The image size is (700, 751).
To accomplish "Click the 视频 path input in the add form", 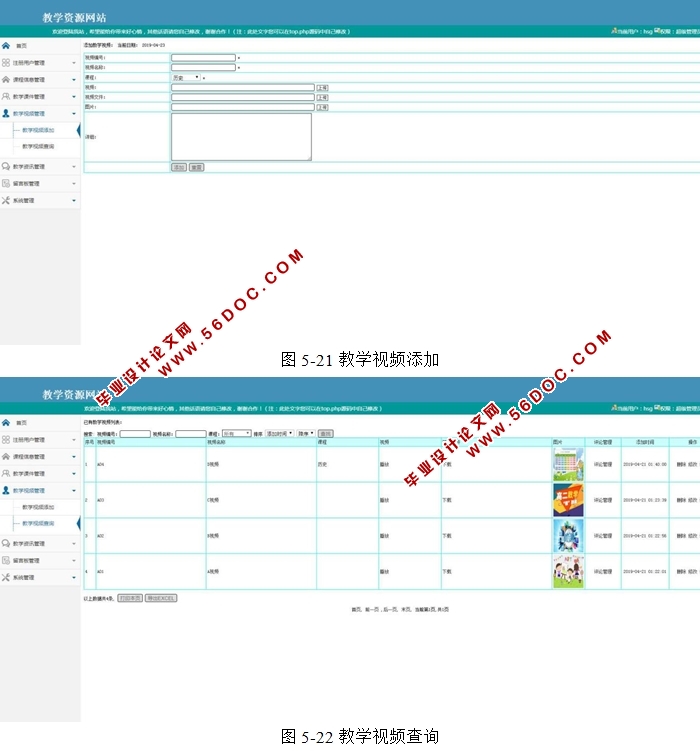I will [x=243, y=88].
